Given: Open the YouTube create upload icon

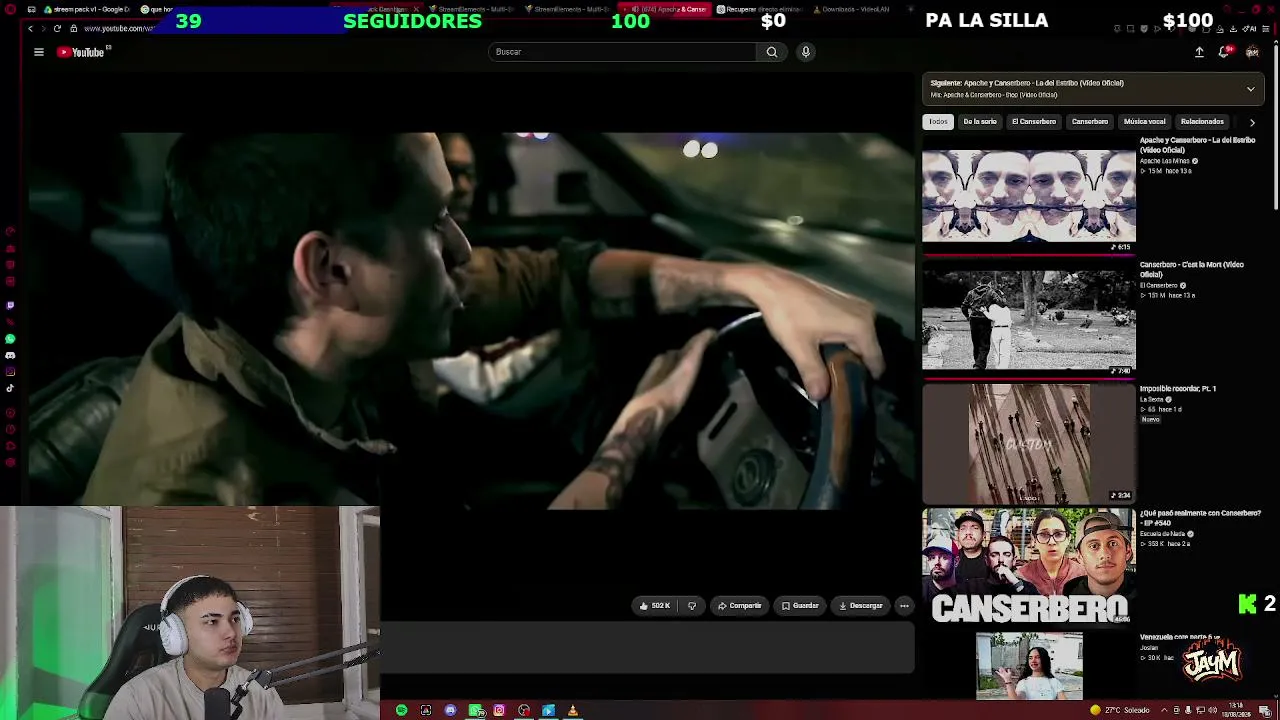Looking at the screenshot, I should pyautogui.click(x=1199, y=52).
